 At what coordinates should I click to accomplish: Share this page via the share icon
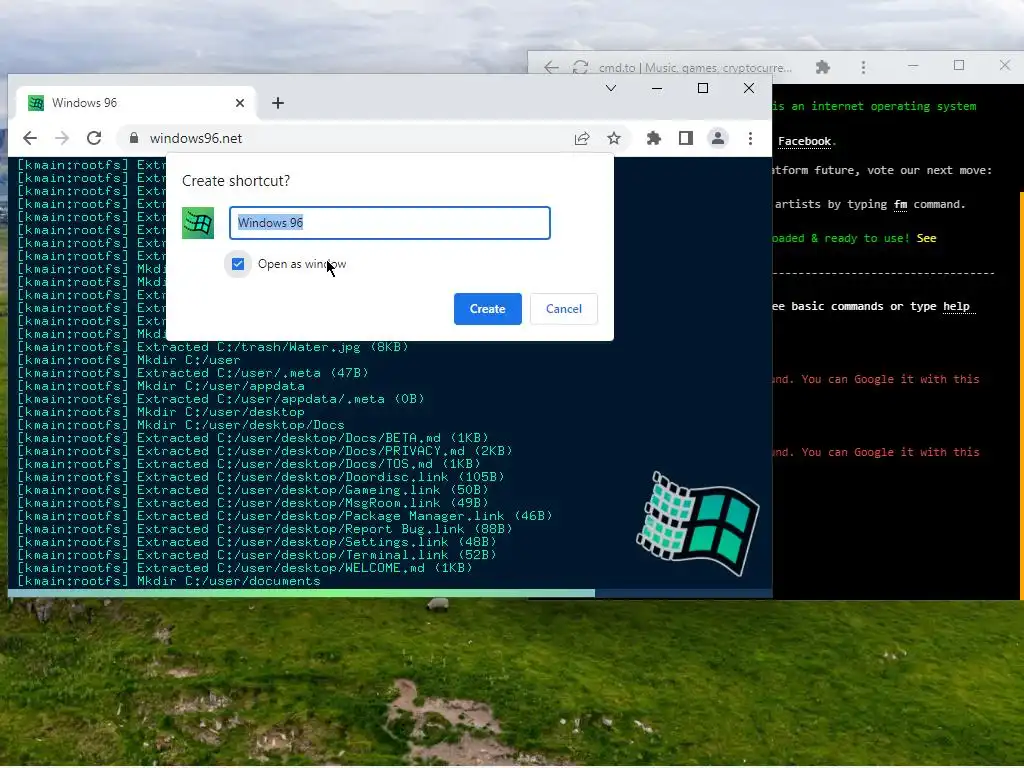pyautogui.click(x=582, y=138)
